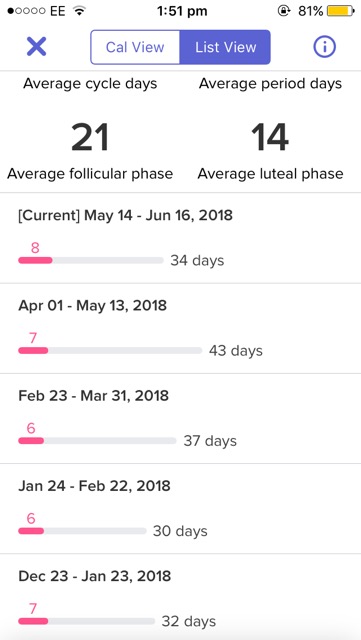Select the List View tab
This screenshot has height=640, width=361.
click(x=225, y=47)
